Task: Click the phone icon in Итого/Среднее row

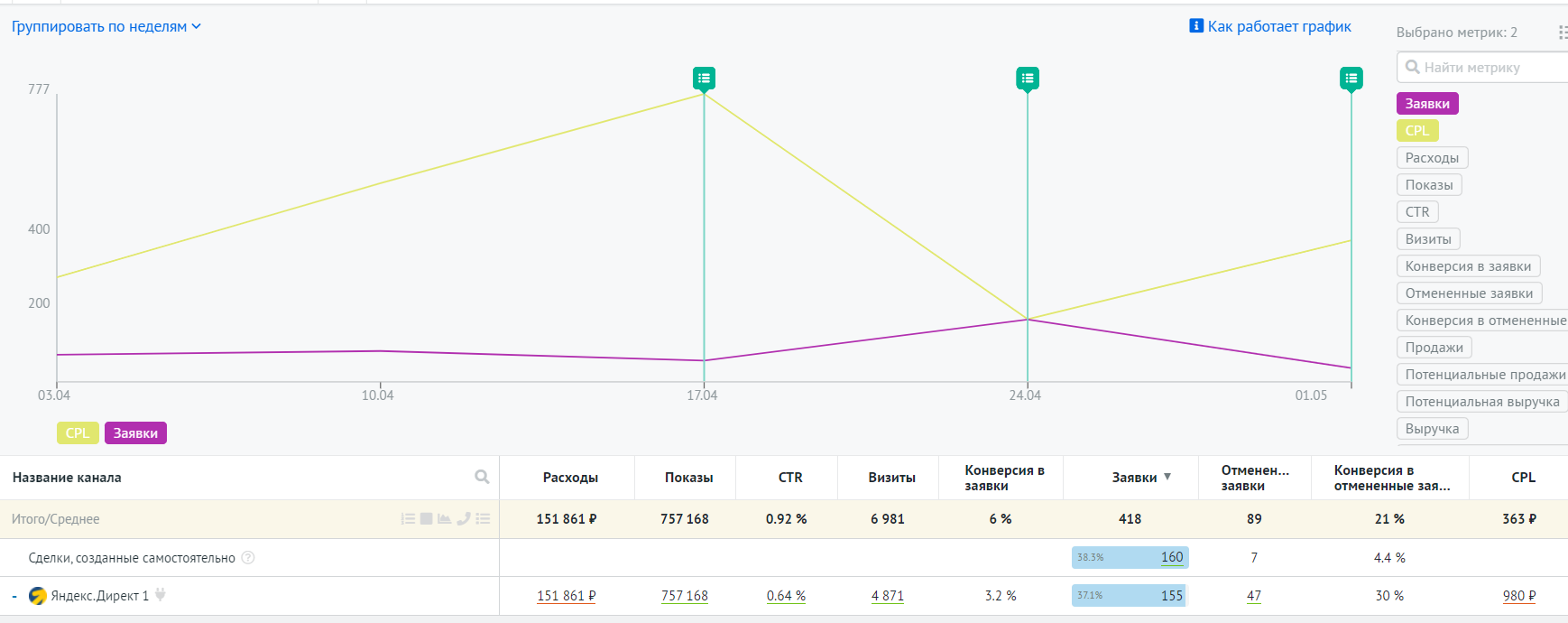Action: click(x=464, y=518)
